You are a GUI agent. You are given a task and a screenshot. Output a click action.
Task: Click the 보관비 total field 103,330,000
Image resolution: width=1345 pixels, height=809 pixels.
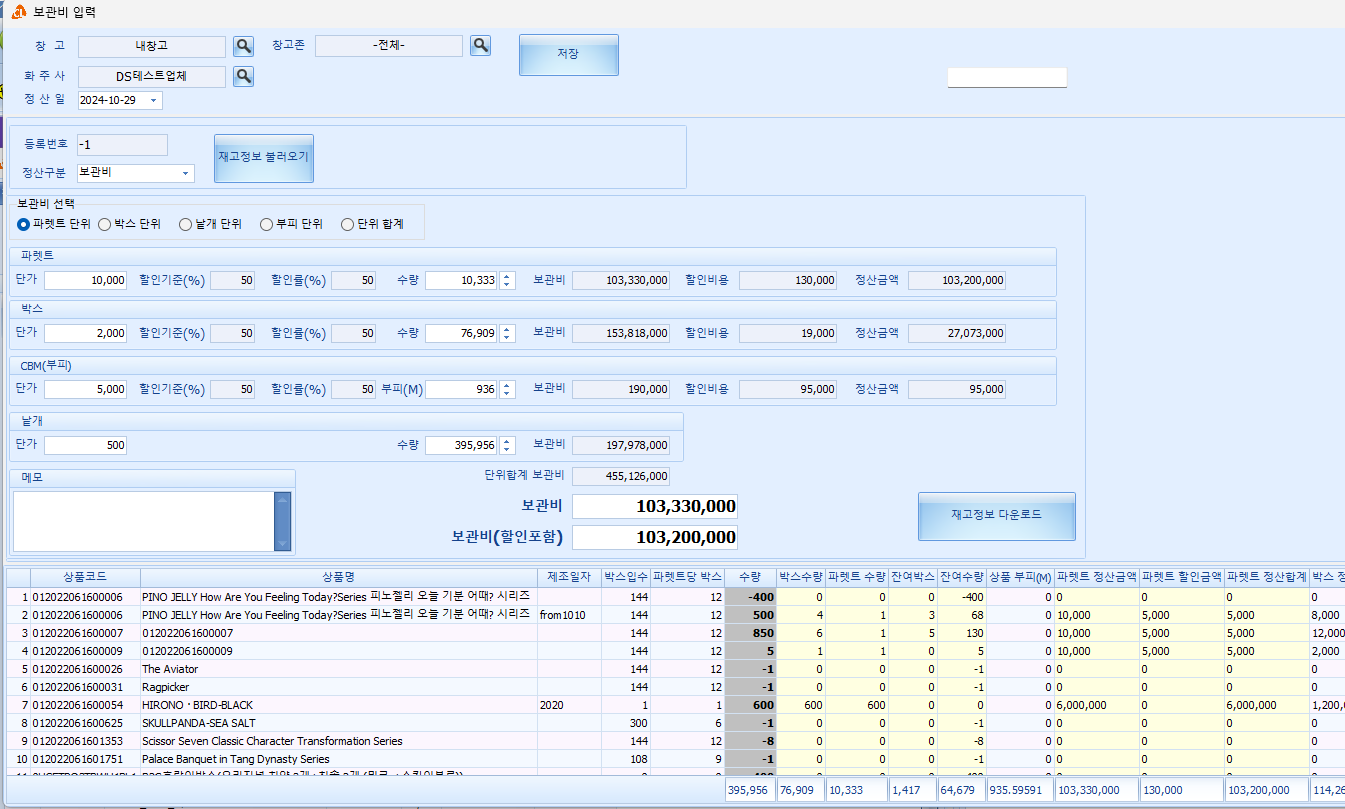(655, 506)
